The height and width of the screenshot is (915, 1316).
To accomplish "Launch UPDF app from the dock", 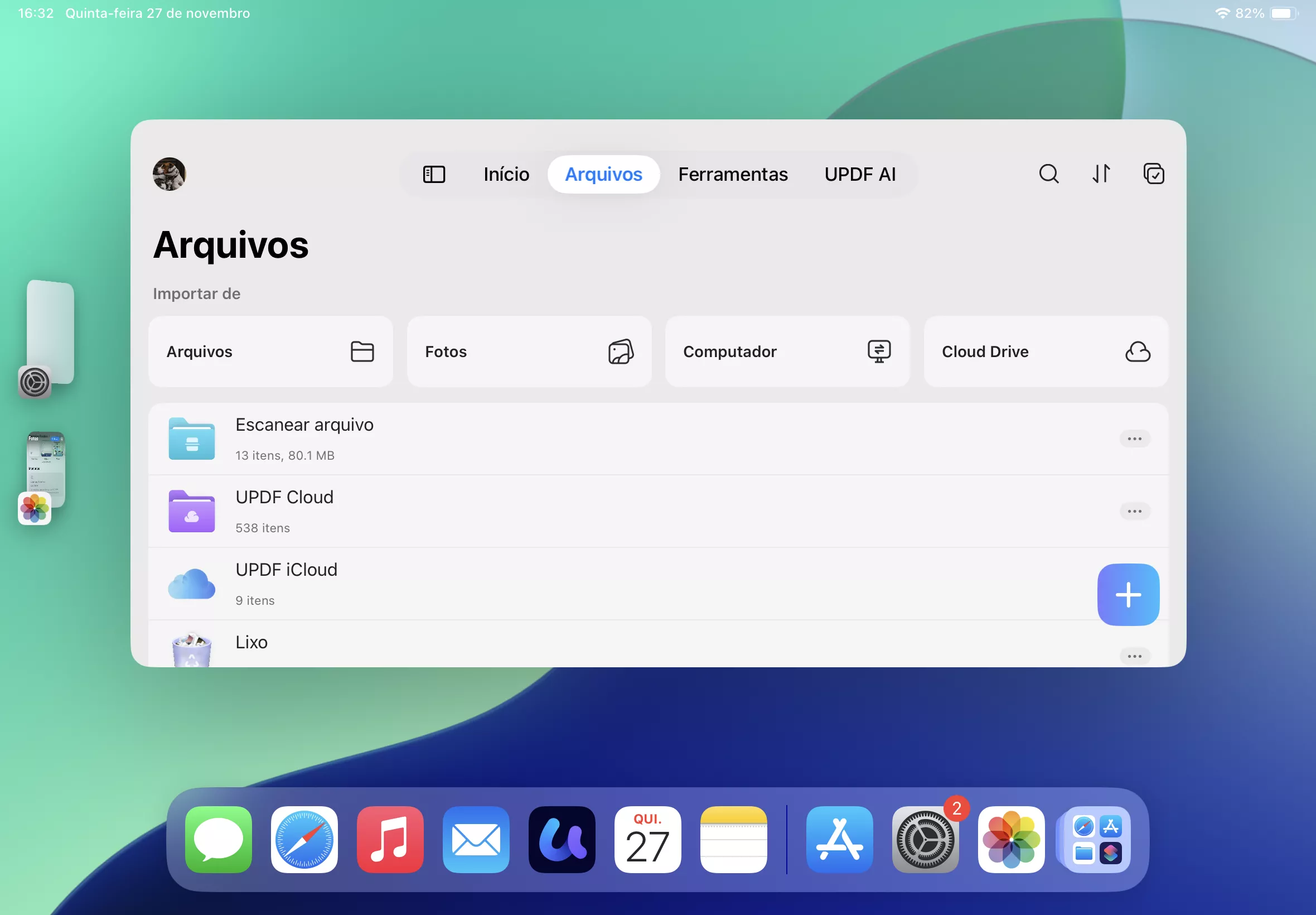I will (x=562, y=840).
